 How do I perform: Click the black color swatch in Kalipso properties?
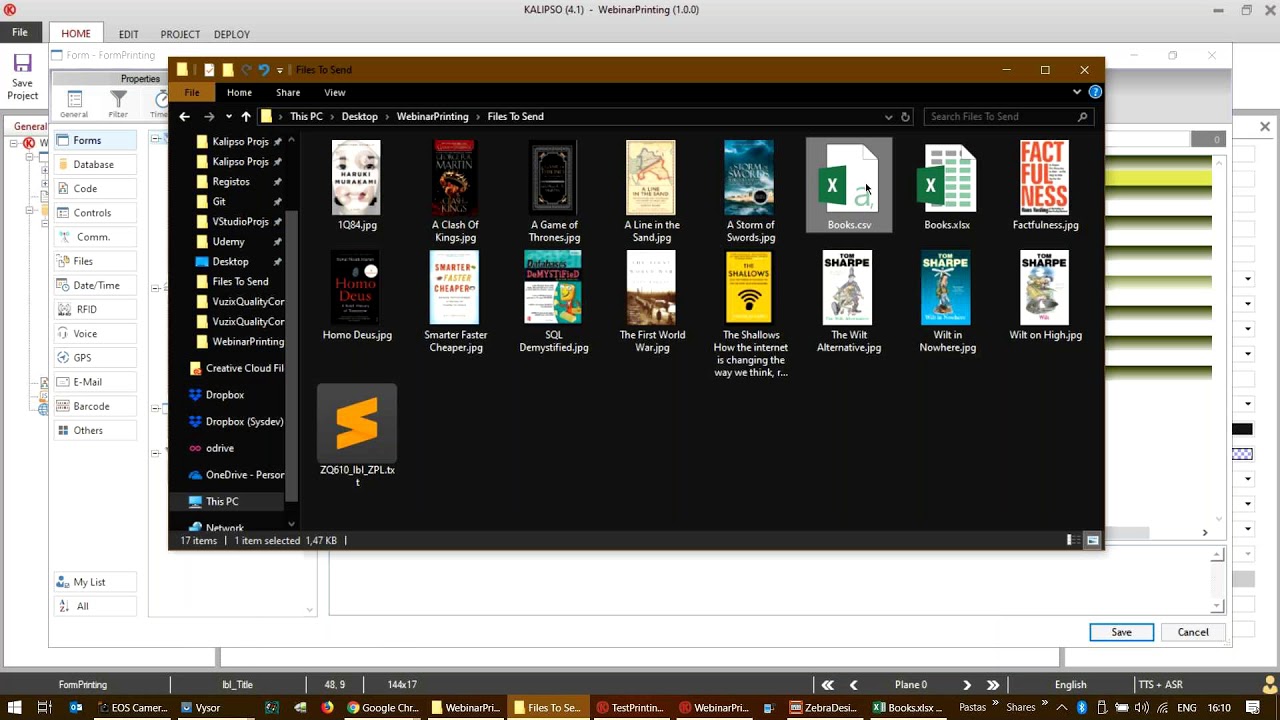pyautogui.click(x=1242, y=429)
